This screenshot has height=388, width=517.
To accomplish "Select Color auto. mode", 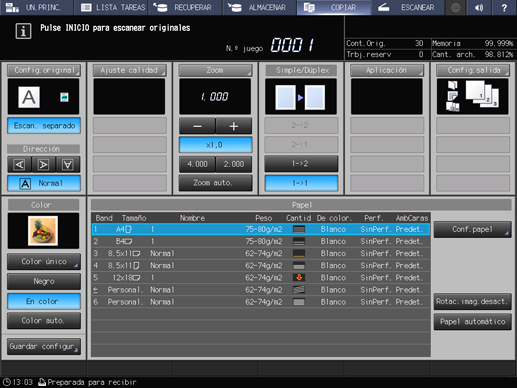I will coord(44,321).
